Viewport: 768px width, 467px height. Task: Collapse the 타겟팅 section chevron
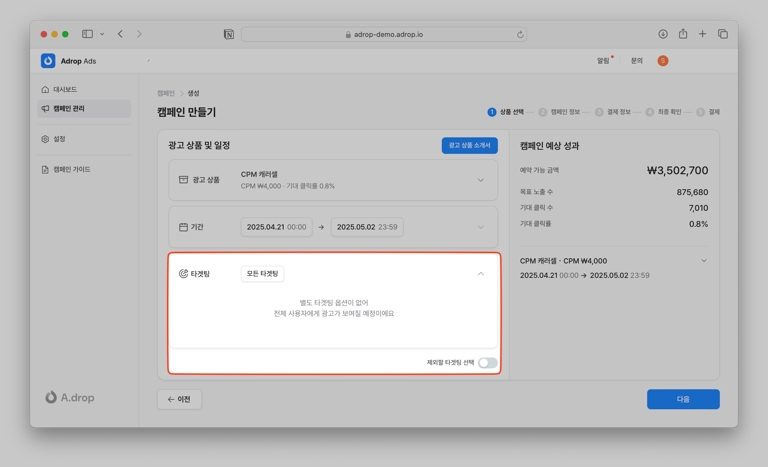tap(481, 274)
